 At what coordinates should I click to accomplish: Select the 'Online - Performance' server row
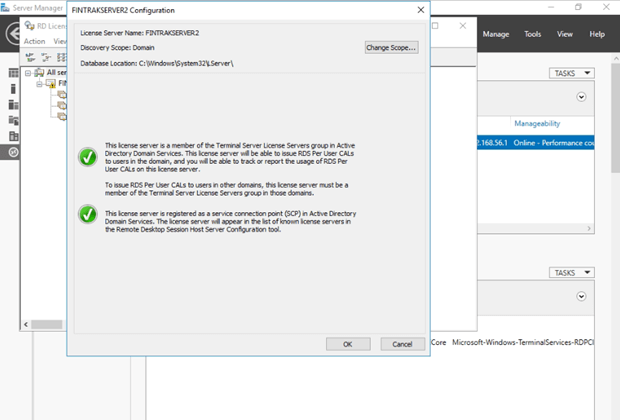click(x=535, y=143)
